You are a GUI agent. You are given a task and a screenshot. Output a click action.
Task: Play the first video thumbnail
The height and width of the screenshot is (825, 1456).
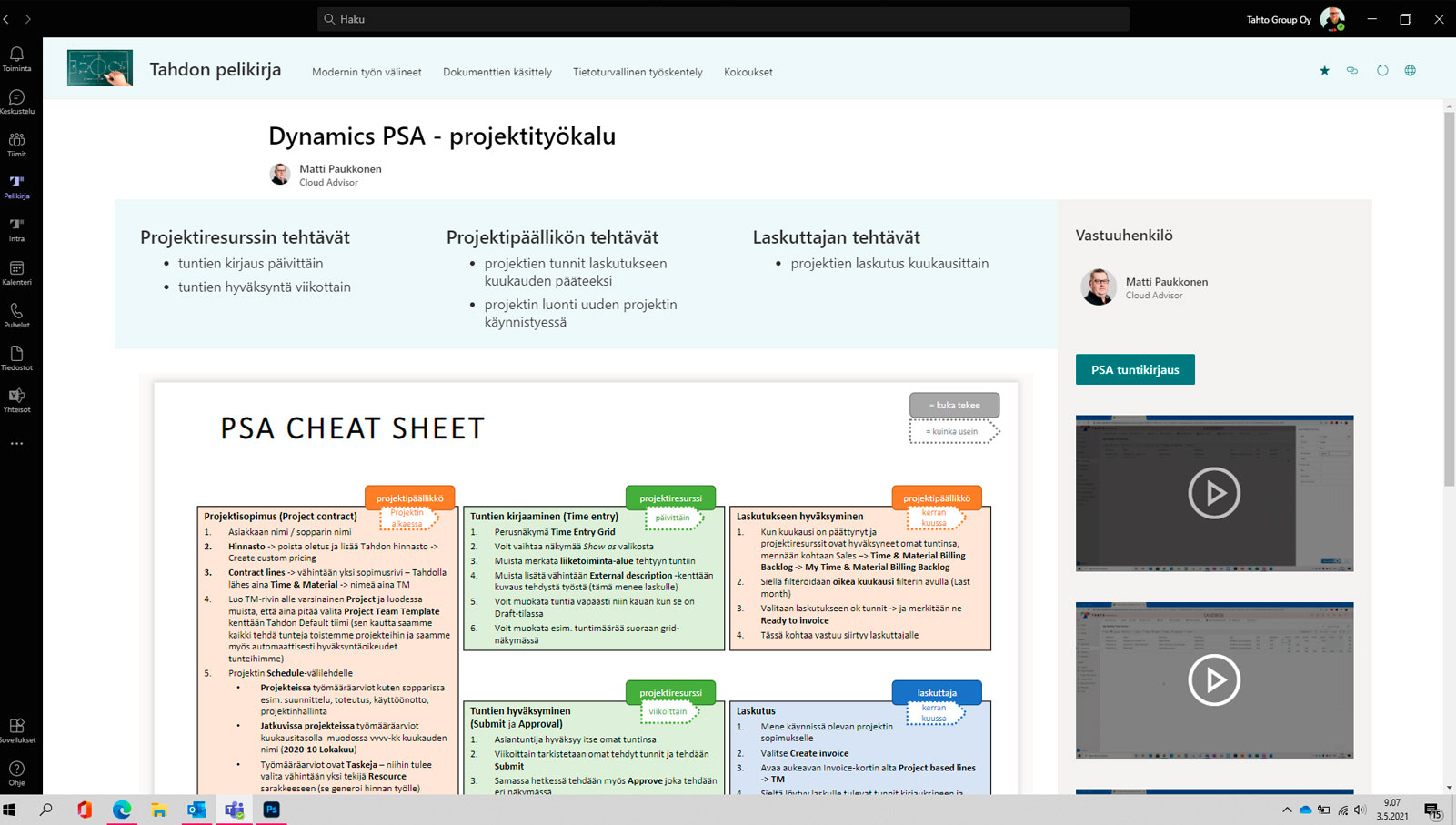tap(1214, 493)
